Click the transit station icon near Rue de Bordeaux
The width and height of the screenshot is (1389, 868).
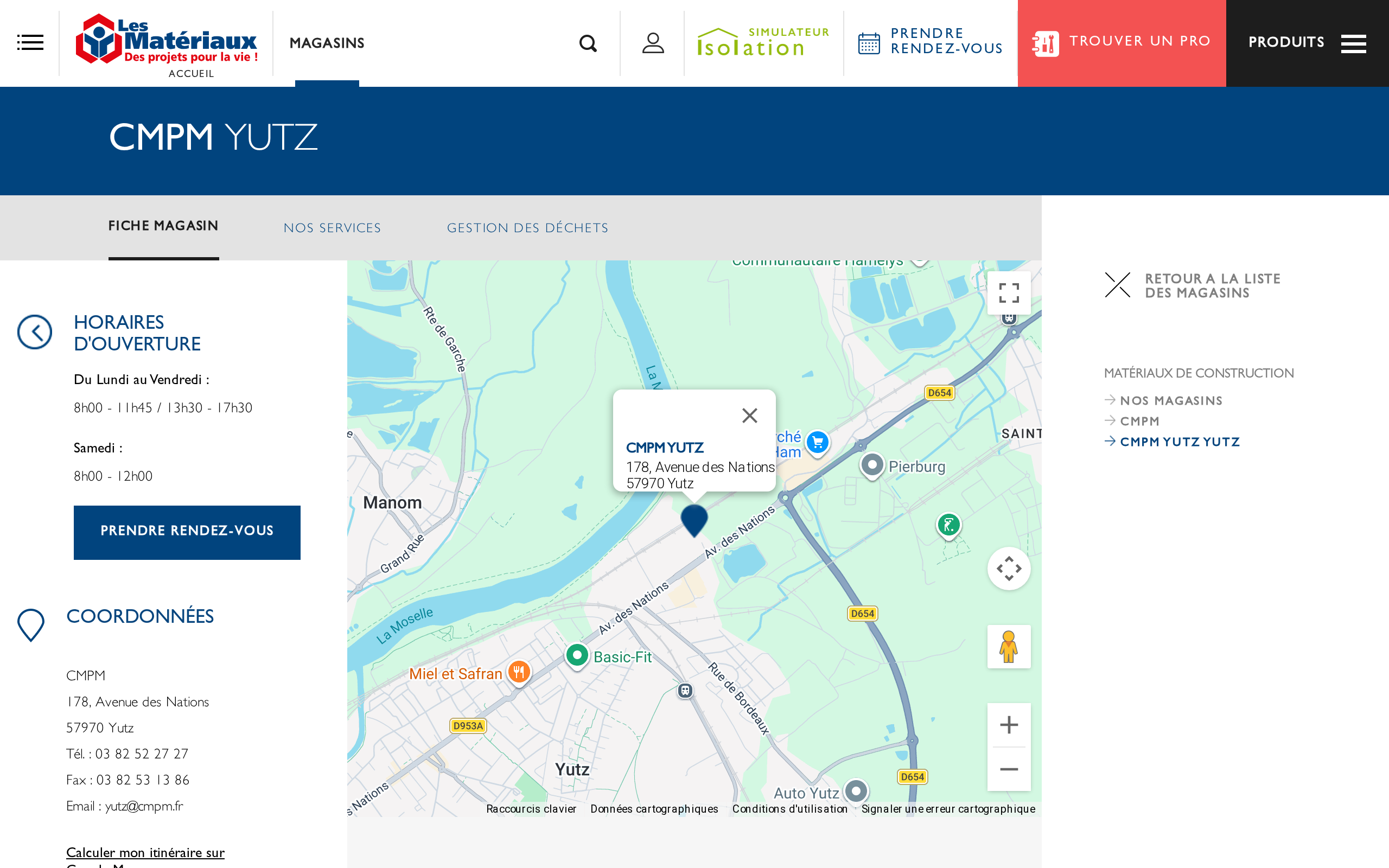685,690
